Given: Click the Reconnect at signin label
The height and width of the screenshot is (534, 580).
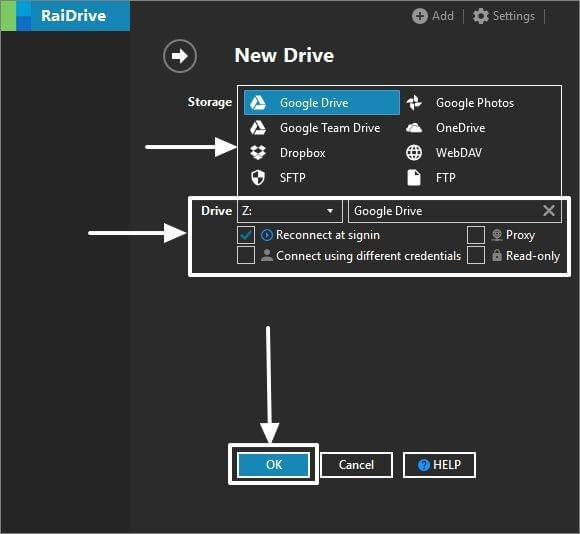Looking at the screenshot, I should (x=328, y=235).
